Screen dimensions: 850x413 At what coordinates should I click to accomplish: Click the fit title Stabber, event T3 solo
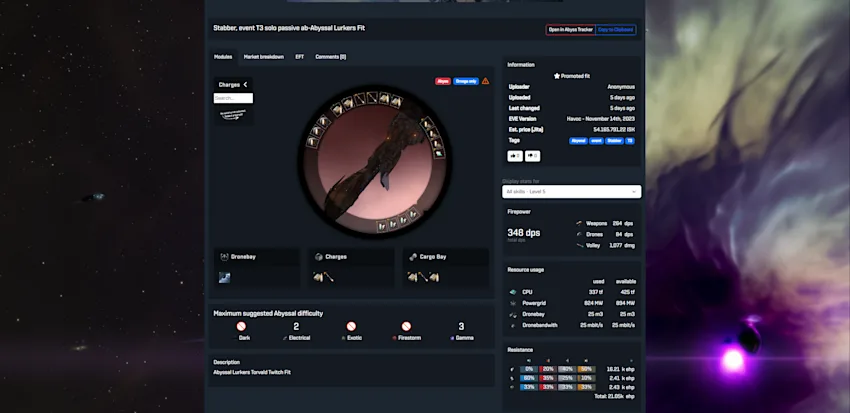click(x=289, y=28)
